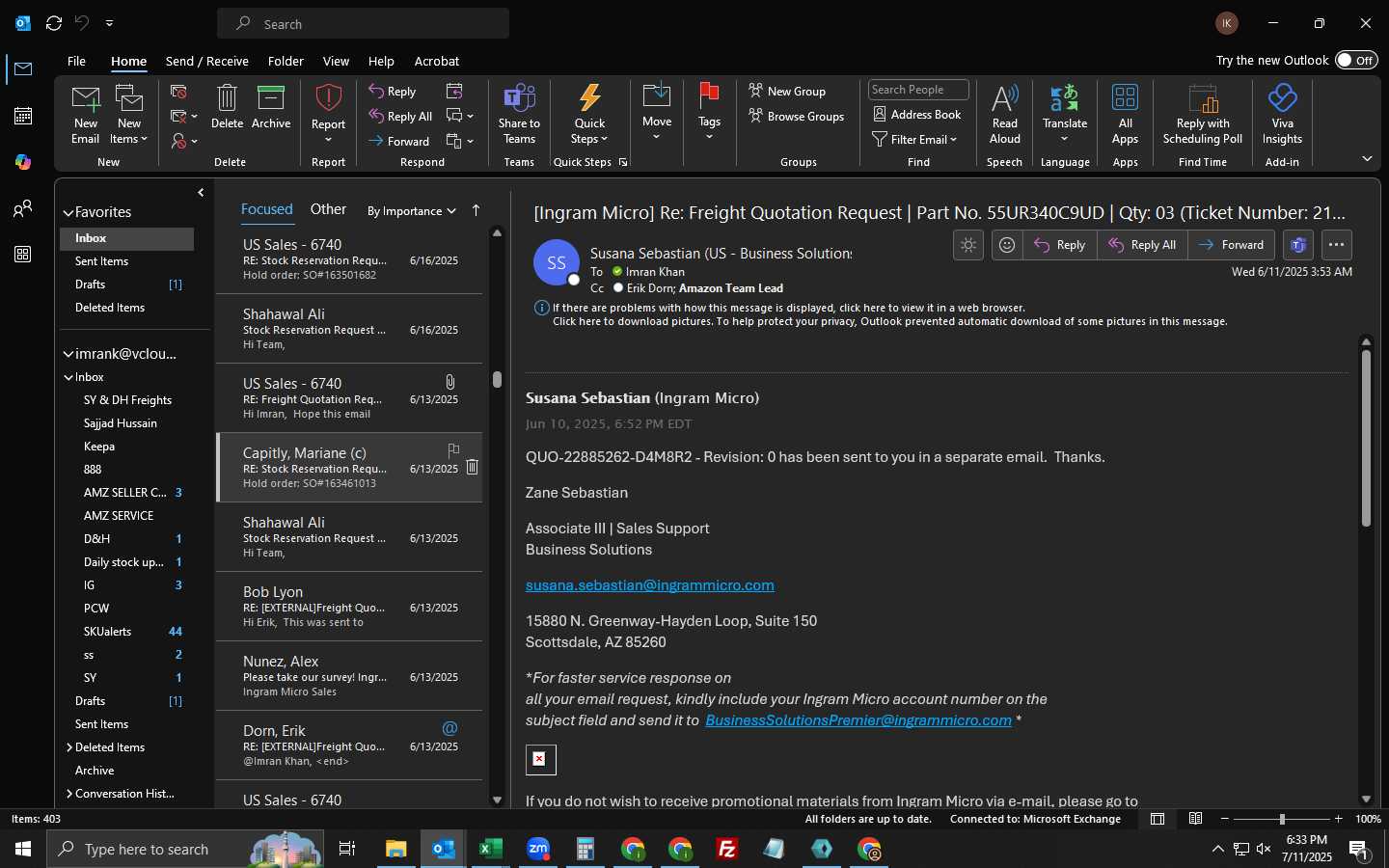Click Reply button in message header
This screenshot has width=1389, height=868.
click(x=1060, y=245)
